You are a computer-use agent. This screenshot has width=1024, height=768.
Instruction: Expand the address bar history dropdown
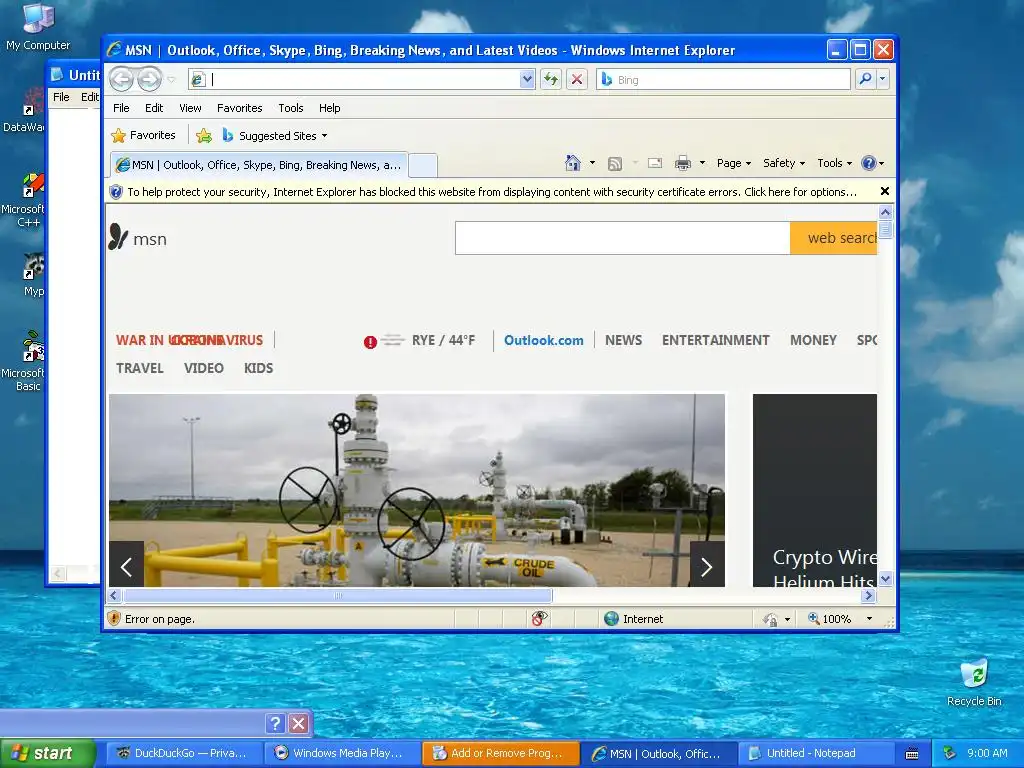(527, 80)
